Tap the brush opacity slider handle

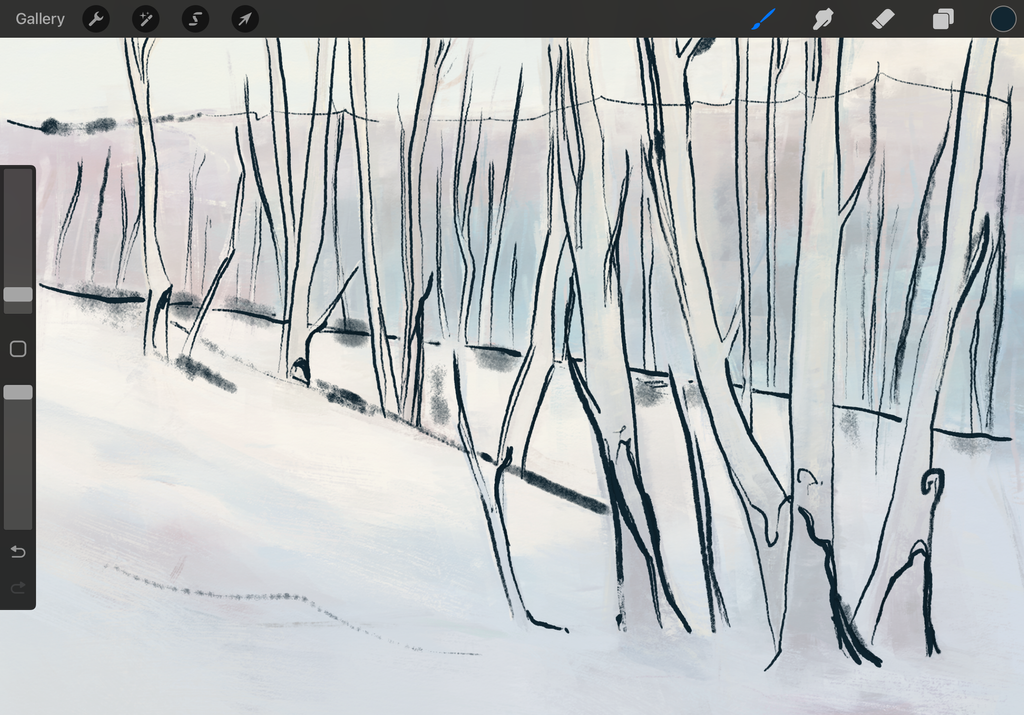click(x=17, y=391)
